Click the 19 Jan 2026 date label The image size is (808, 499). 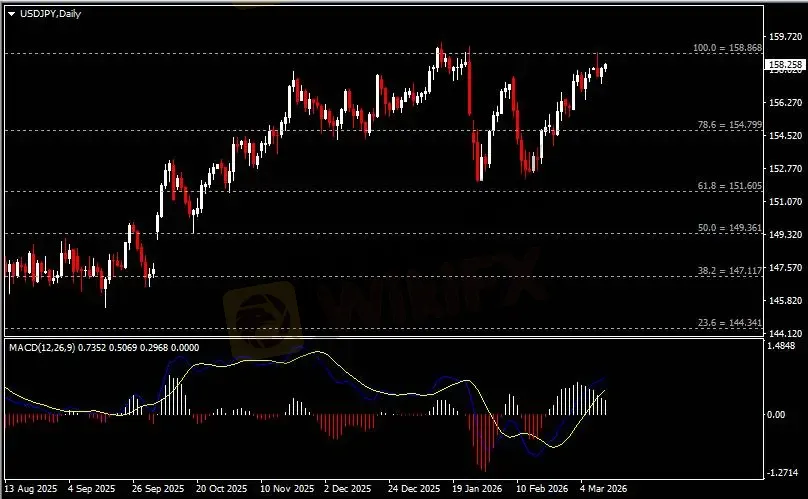[x=477, y=490]
